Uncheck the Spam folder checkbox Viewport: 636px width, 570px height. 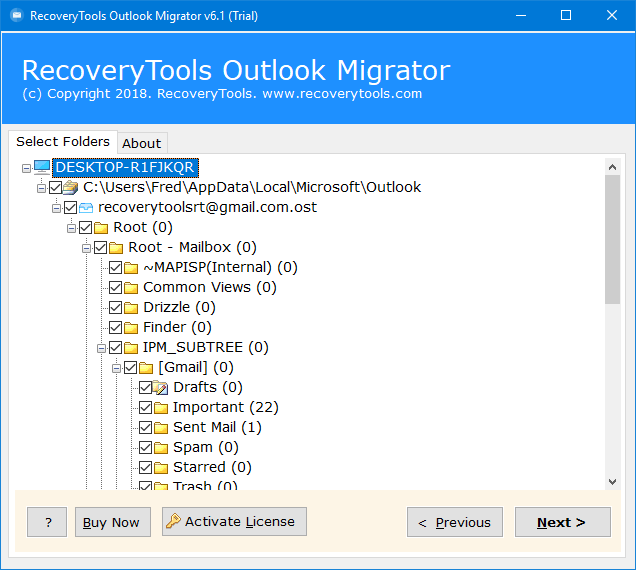(146, 447)
